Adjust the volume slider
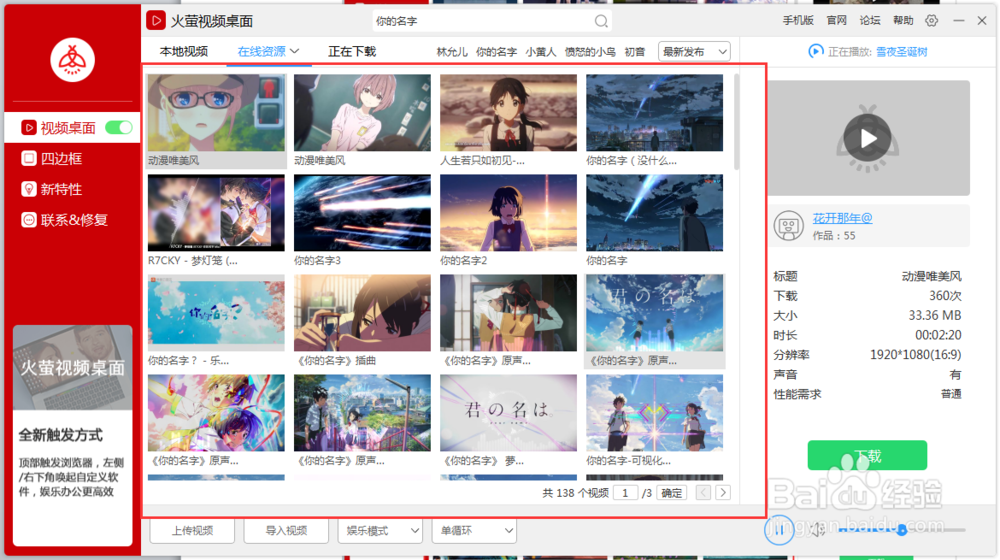Screen dimensions: 1000x560 901,529
